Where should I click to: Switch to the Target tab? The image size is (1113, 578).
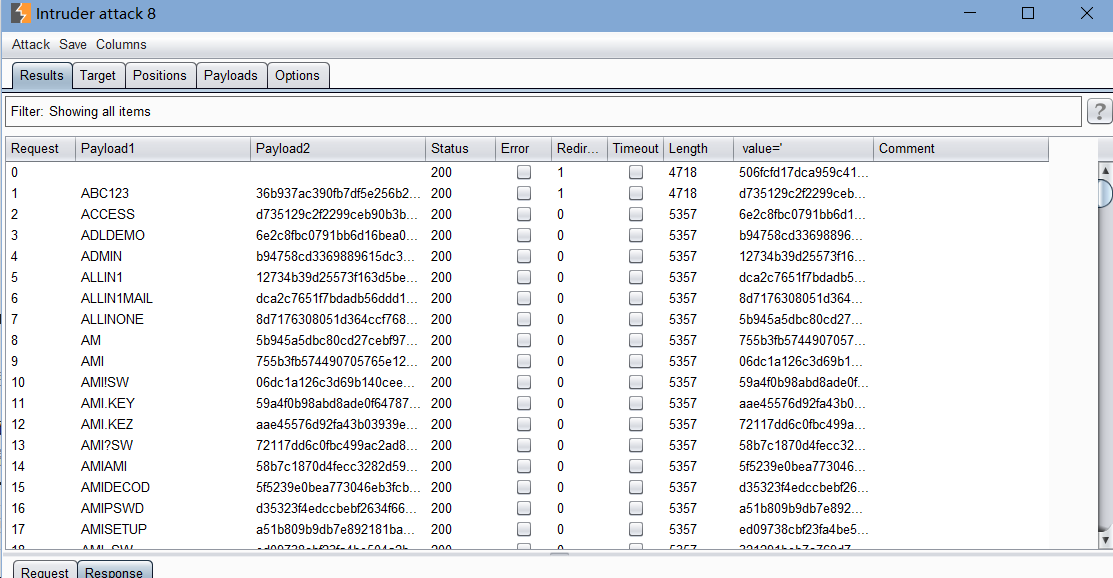pos(98,75)
